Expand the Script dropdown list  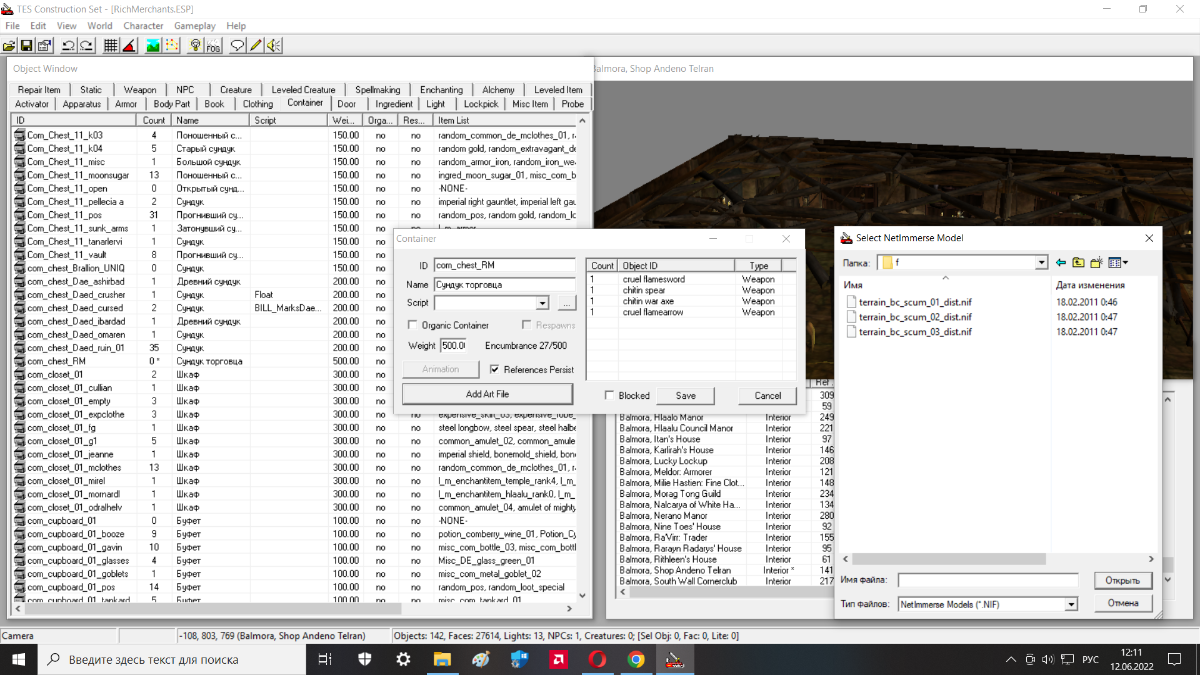(543, 303)
